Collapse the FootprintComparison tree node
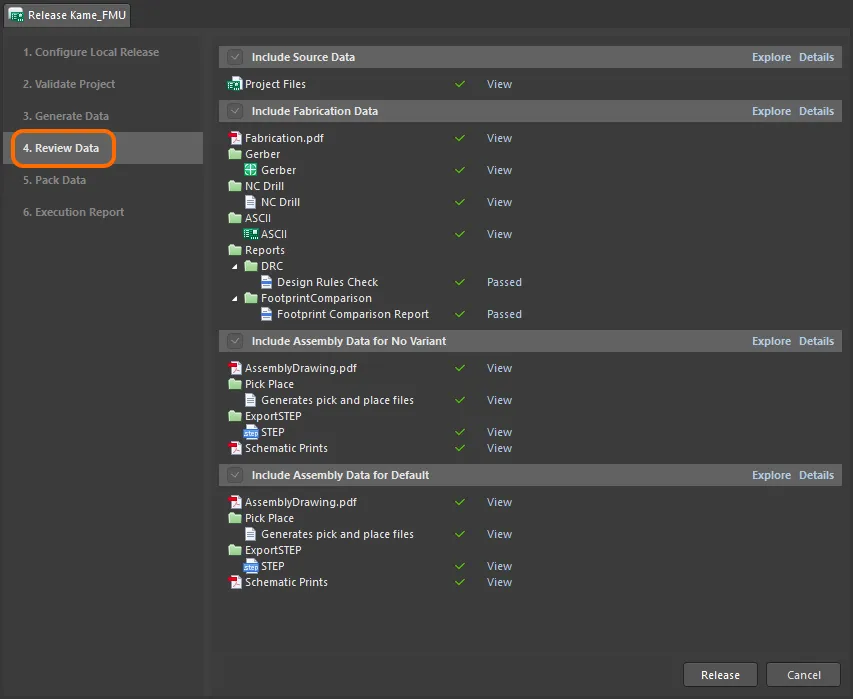The image size is (853, 699). tap(234, 298)
